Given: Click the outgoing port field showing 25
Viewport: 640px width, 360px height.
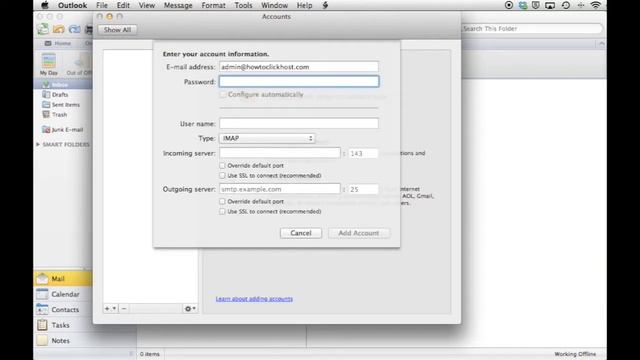Looking at the screenshot, I should (363, 189).
